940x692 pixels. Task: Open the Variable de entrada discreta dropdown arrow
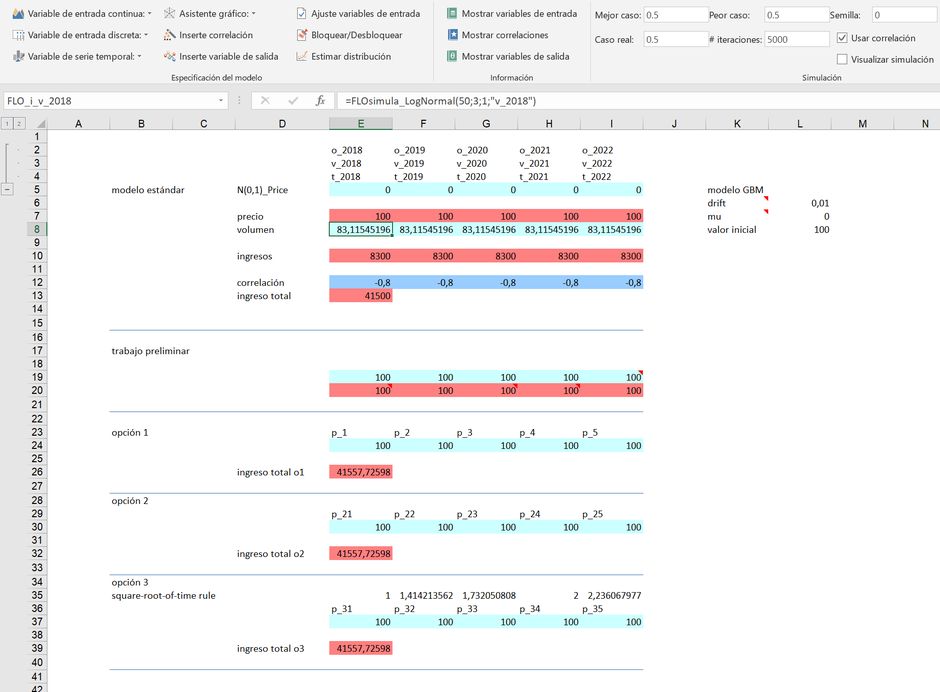pos(146,35)
